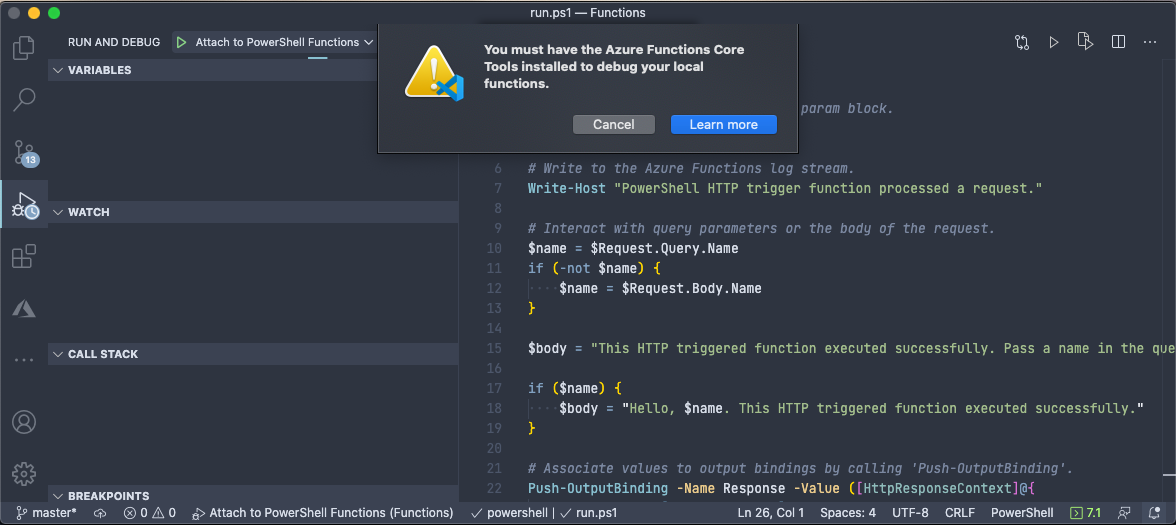This screenshot has height=525, width=1176.
Task: Collapse the VARIABLES section
Action: coord(254,70)
